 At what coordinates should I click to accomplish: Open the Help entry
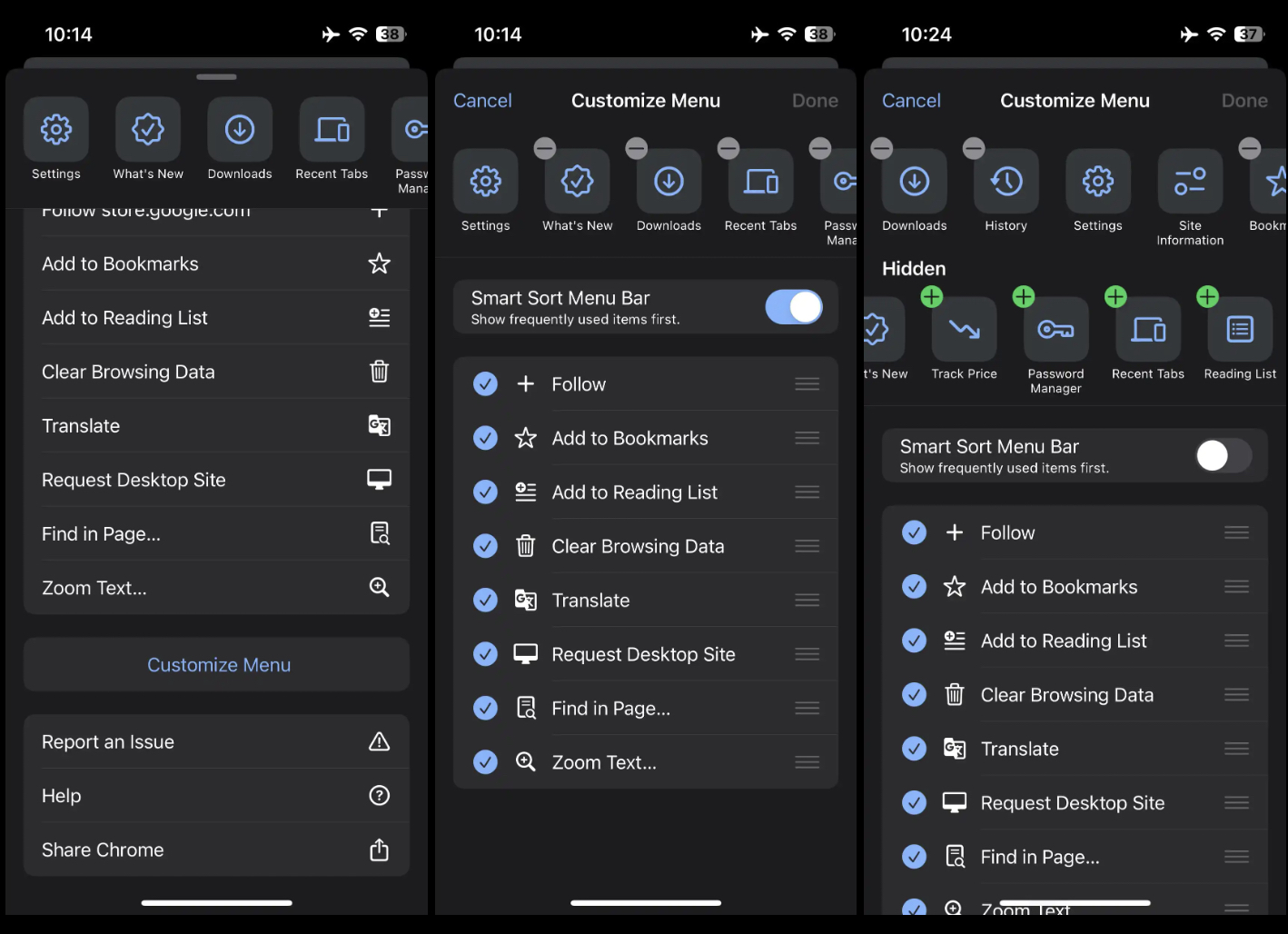pyautogui.click(x=216, y=796)
